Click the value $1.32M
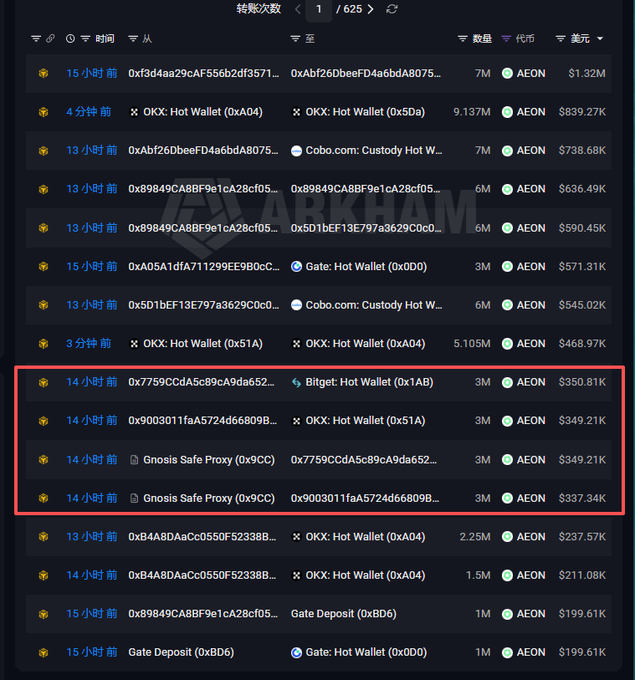Viewport: 635px width, 680px height. coord(587,73)
